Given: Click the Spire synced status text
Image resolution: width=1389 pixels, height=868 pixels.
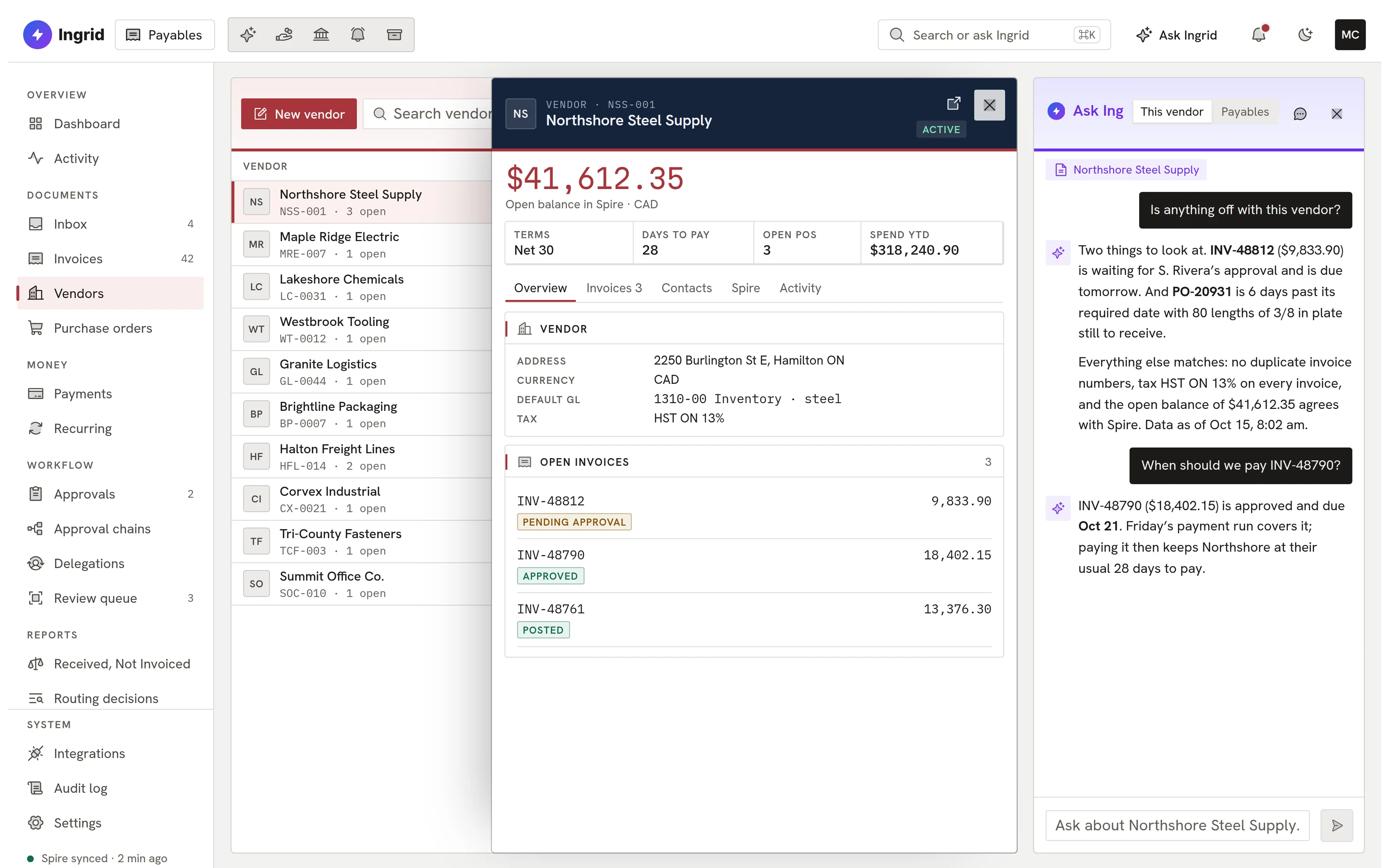Looking at the screenshot, I should pyautogui.click(x=104, y=858).
